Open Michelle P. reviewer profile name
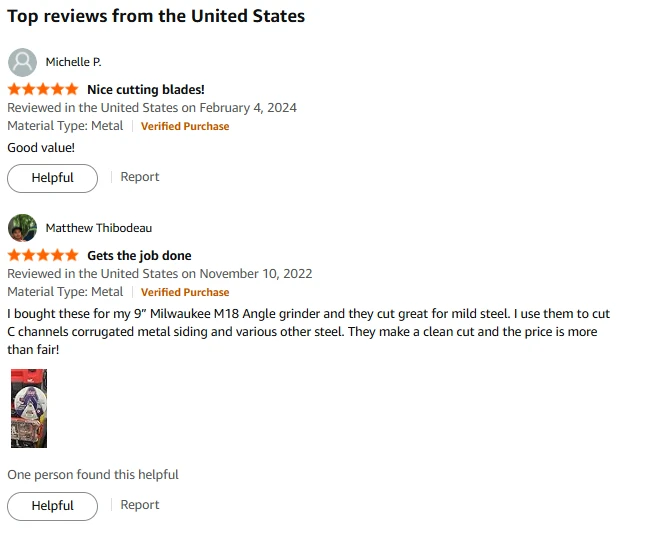 point(73,62)
